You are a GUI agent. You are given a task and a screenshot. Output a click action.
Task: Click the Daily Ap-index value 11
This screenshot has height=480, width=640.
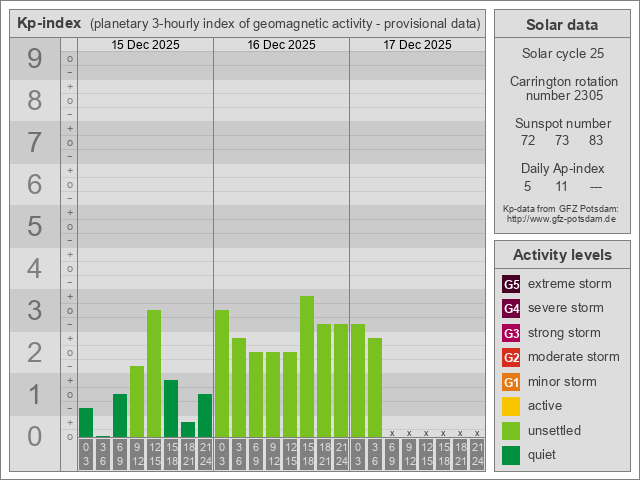click(x=561, y=186)
